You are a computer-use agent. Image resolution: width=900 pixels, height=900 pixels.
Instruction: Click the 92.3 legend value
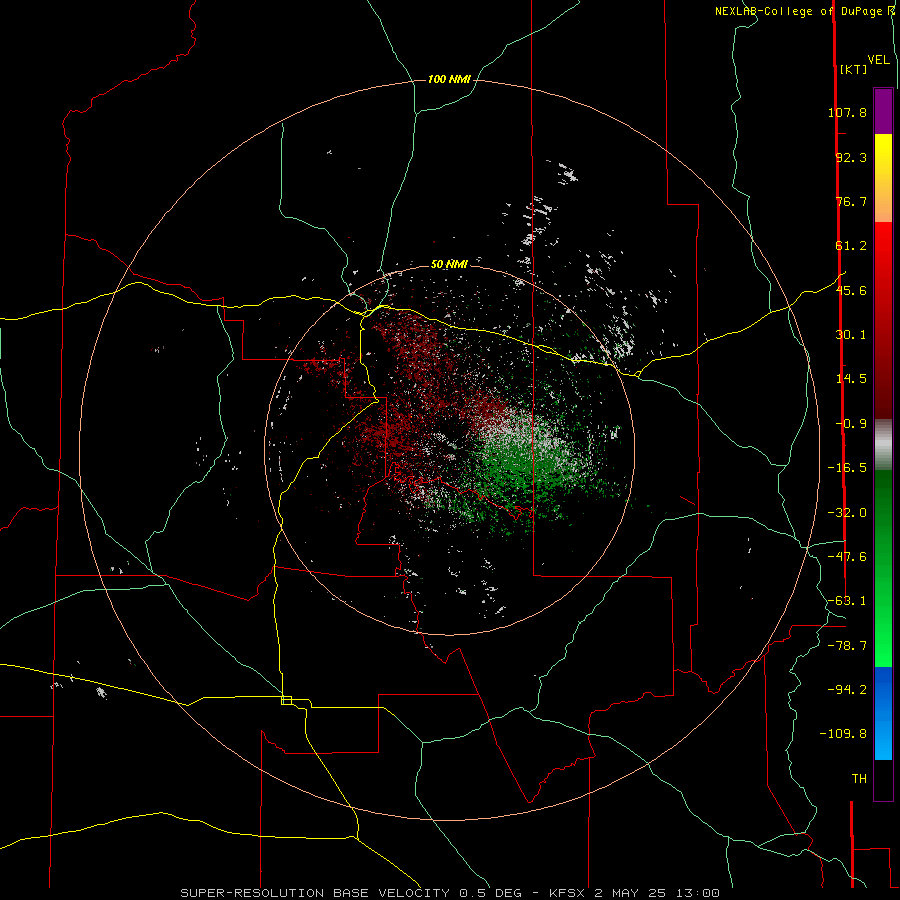(851, 157)
